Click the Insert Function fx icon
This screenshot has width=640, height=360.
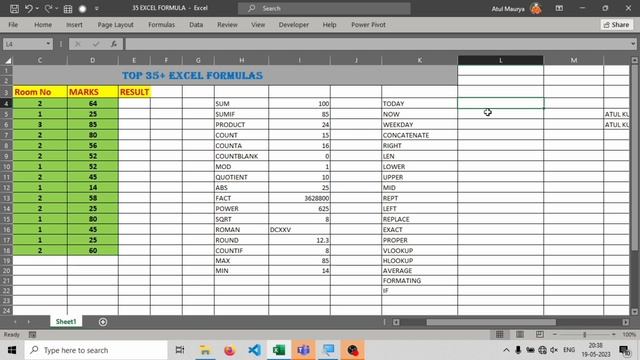tap(114, 44)
